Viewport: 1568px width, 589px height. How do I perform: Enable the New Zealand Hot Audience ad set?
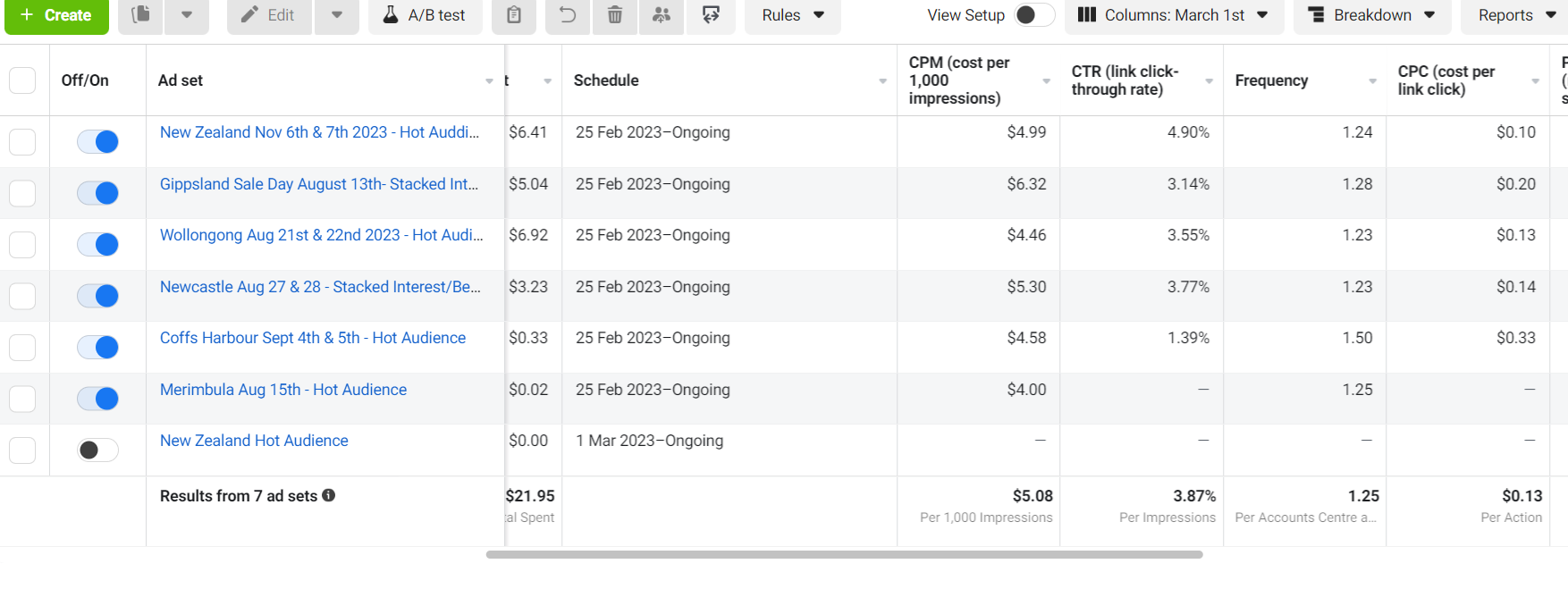(x=97, y=450)
